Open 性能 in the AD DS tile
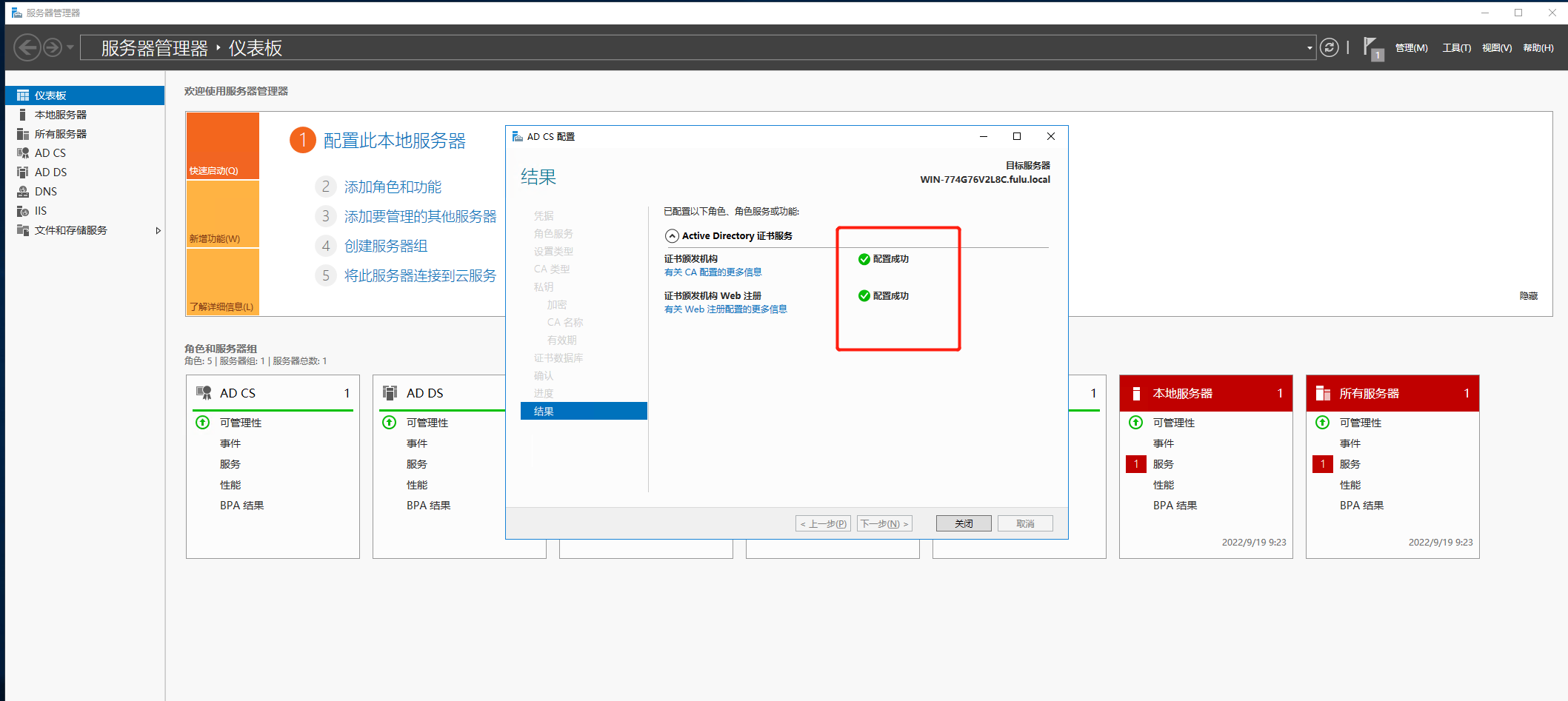The height and width of the screenshot is (701, 1568). [417, 485]
